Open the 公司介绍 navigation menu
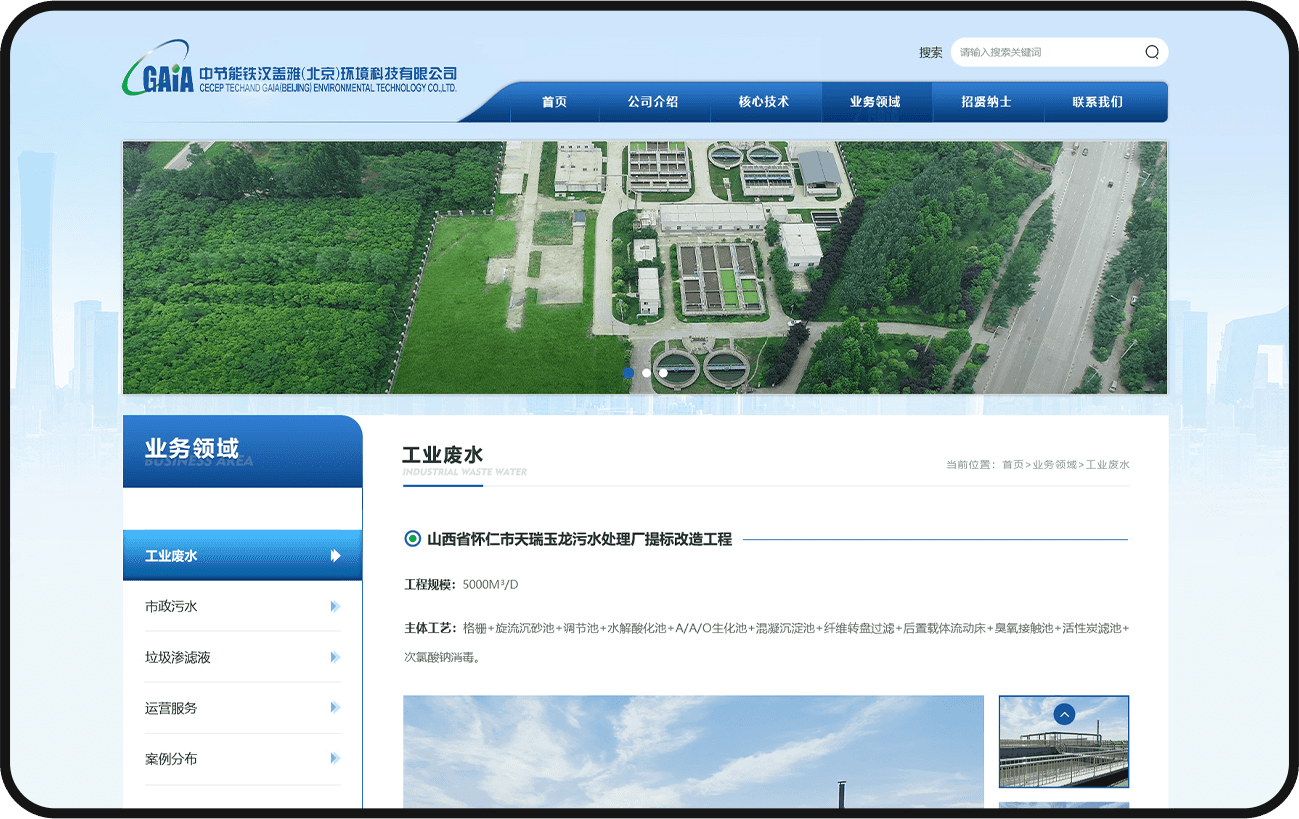This screenshot has height=819, width=1299. [x=653, y=102]
